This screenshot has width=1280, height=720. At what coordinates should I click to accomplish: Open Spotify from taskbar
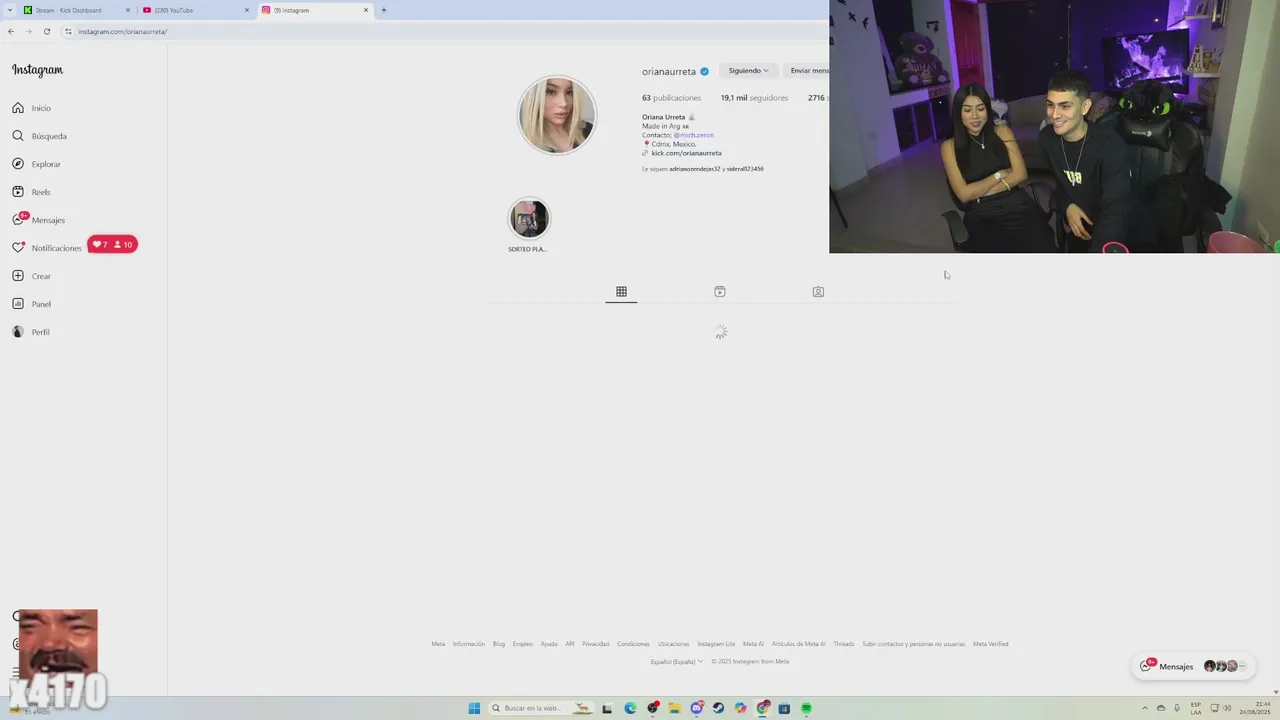tap(806, 708)
